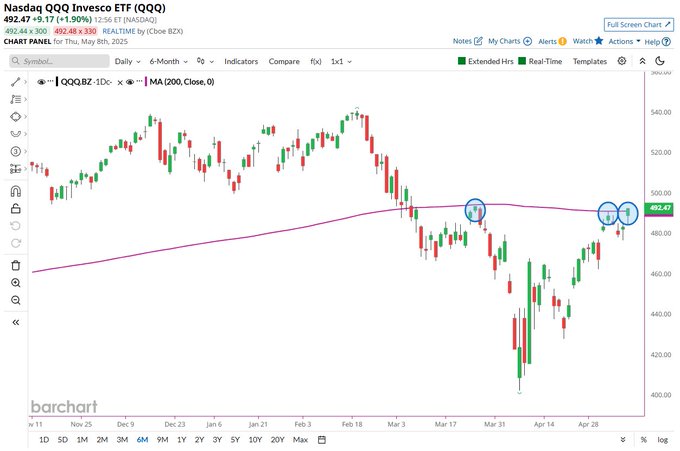Screen dimensions: 680x451
Task: Open chart settings gear icon
Action: [622, 61]
